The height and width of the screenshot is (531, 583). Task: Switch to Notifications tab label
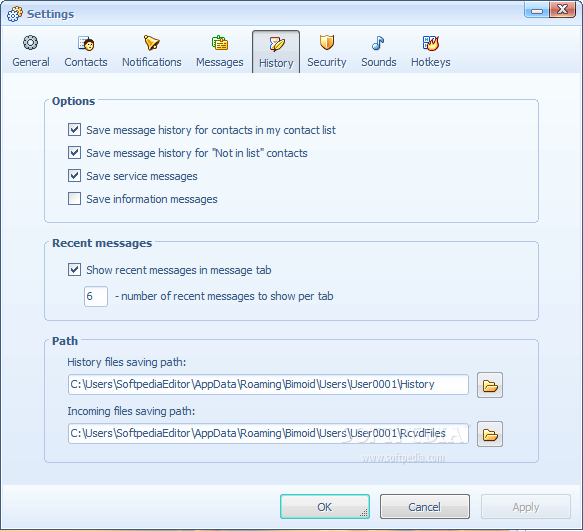[x=152, y=62]
